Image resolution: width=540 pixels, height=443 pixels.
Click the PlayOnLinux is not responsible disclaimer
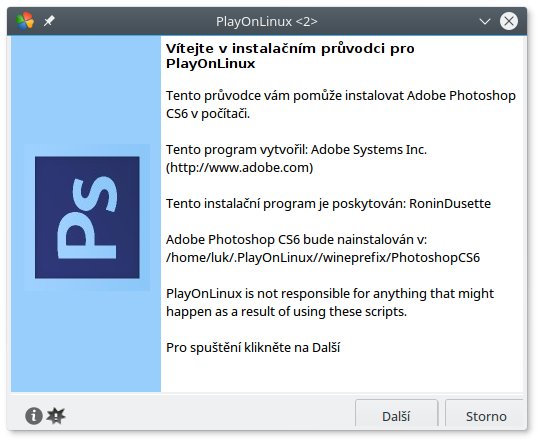coord(330,302)
